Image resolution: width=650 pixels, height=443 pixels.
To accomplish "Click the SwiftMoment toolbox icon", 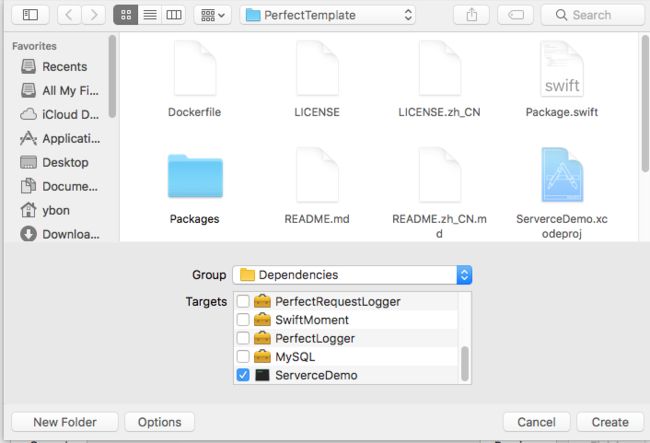I will (262, 320).
